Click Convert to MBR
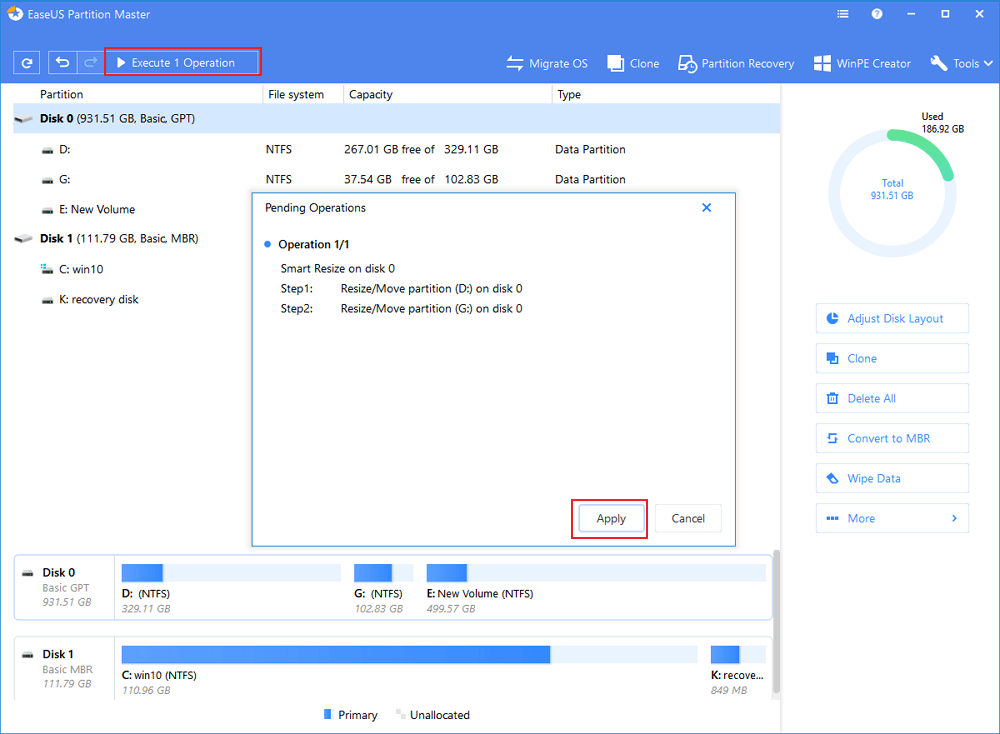 coord(892,438)
